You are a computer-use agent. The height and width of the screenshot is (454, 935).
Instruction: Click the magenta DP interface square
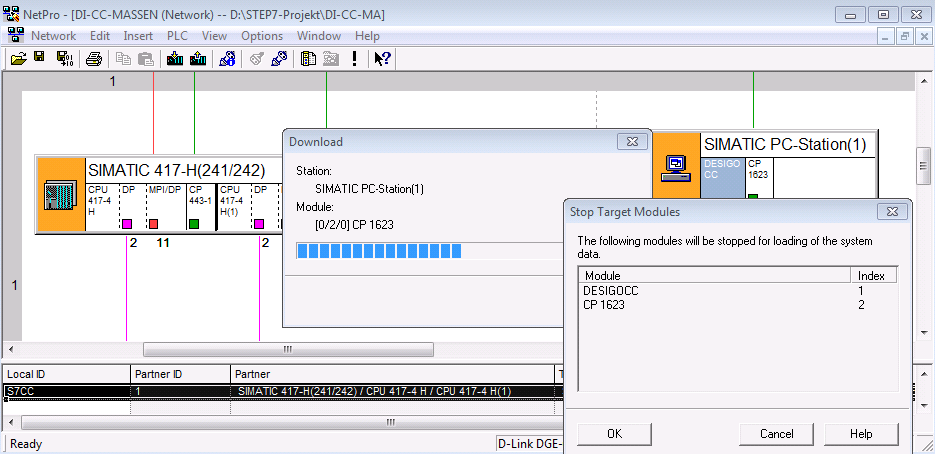[127, 223]
